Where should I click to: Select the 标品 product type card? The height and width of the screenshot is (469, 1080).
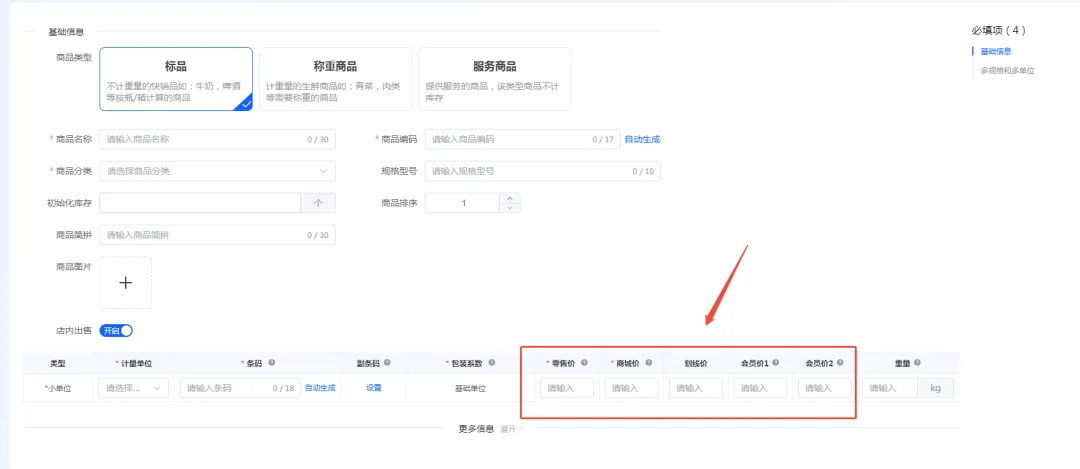point(176,79)
